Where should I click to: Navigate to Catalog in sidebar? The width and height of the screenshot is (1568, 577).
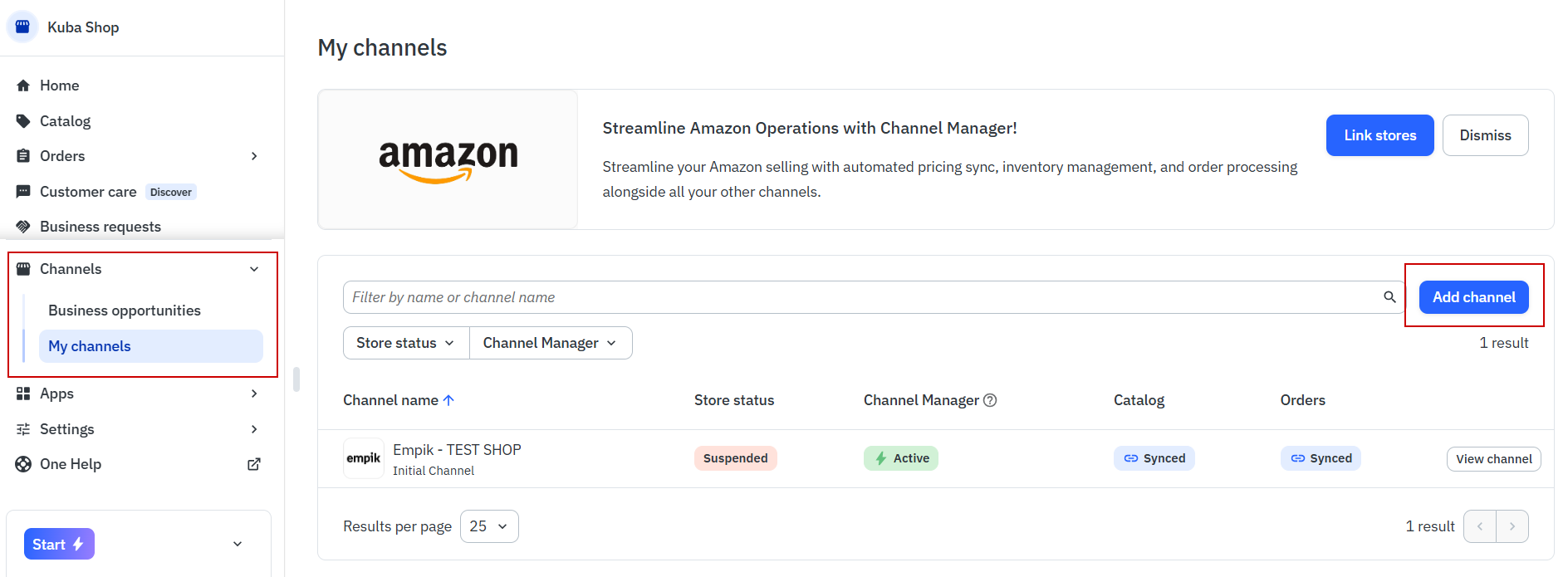(65, 121)
